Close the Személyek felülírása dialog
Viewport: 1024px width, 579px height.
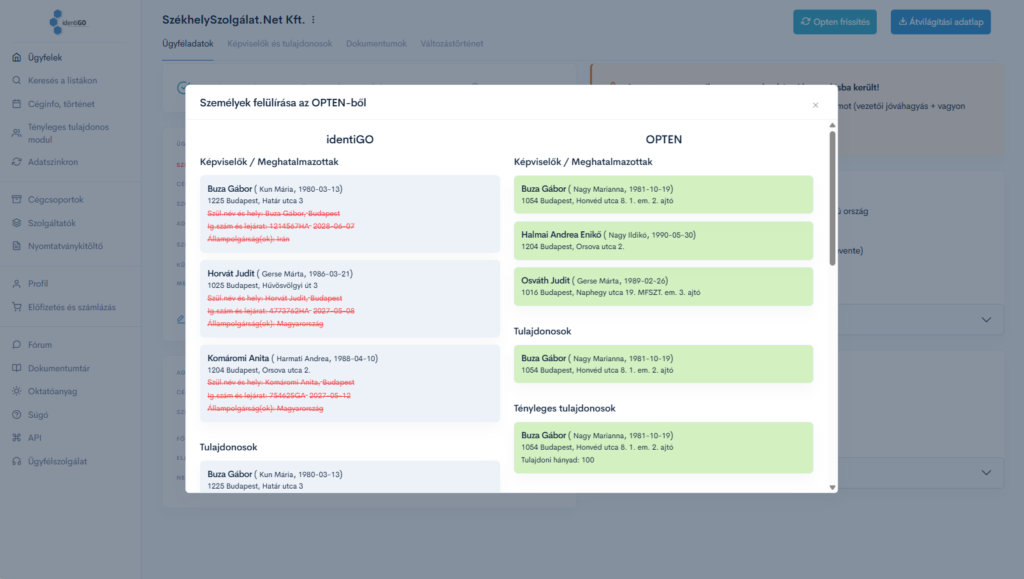(815, 105)
